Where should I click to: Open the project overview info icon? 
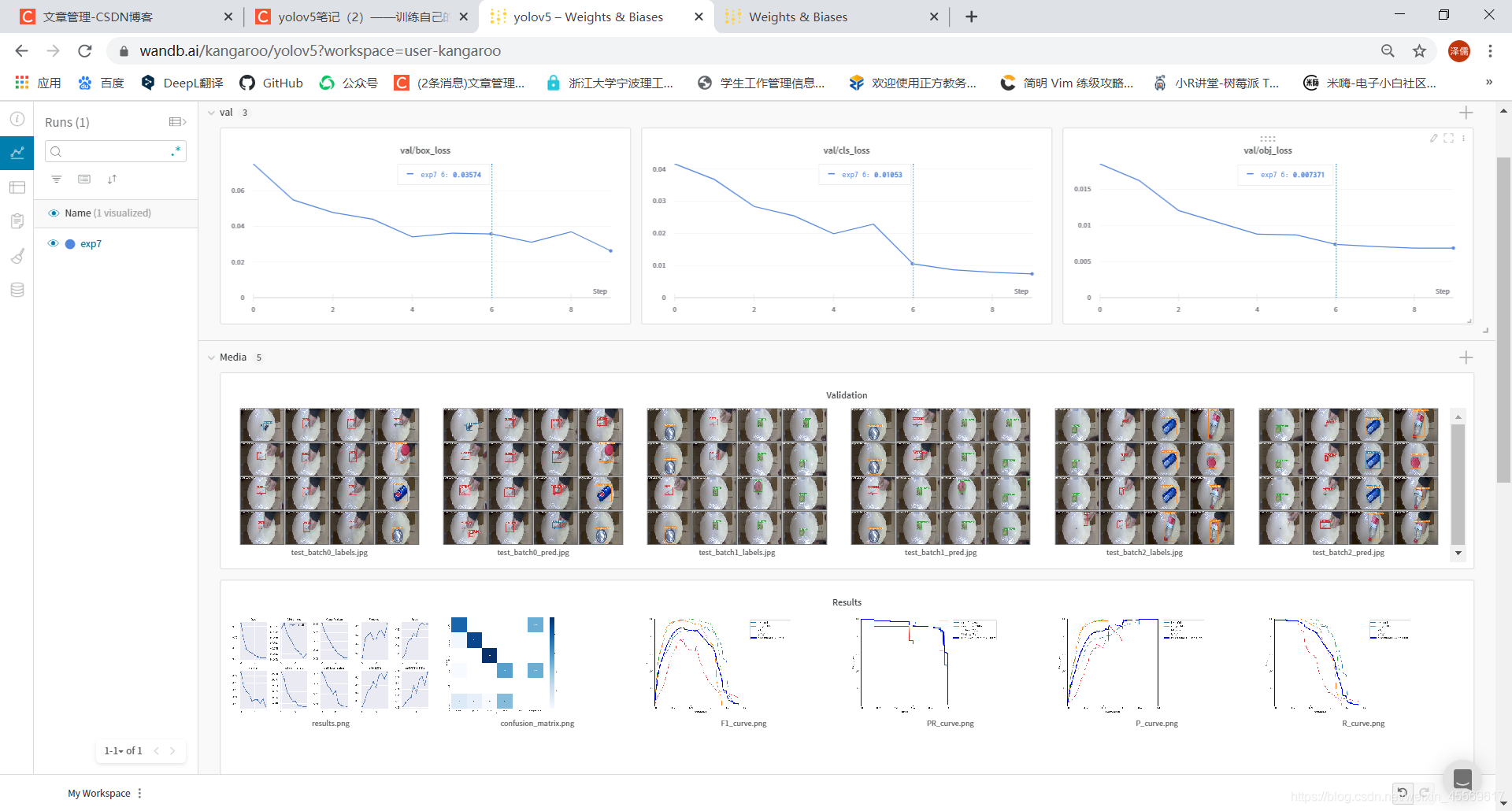[17, 119]
